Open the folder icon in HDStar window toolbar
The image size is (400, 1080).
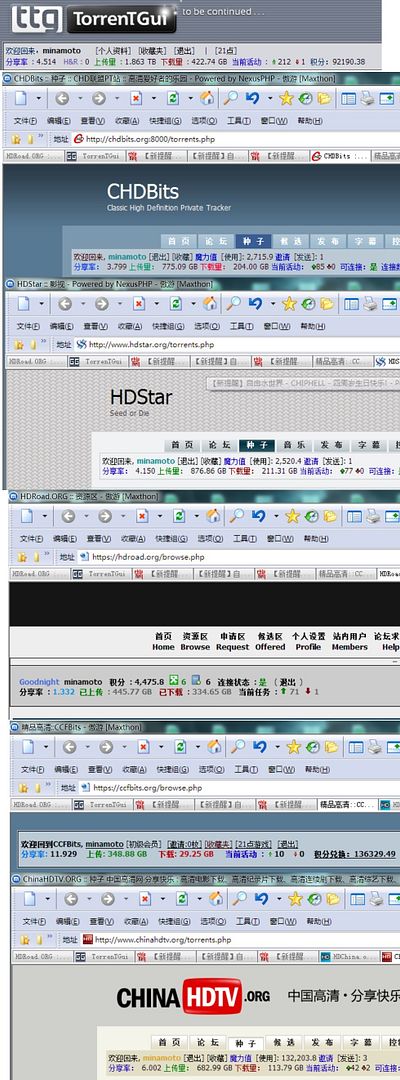tap(326, 303)
